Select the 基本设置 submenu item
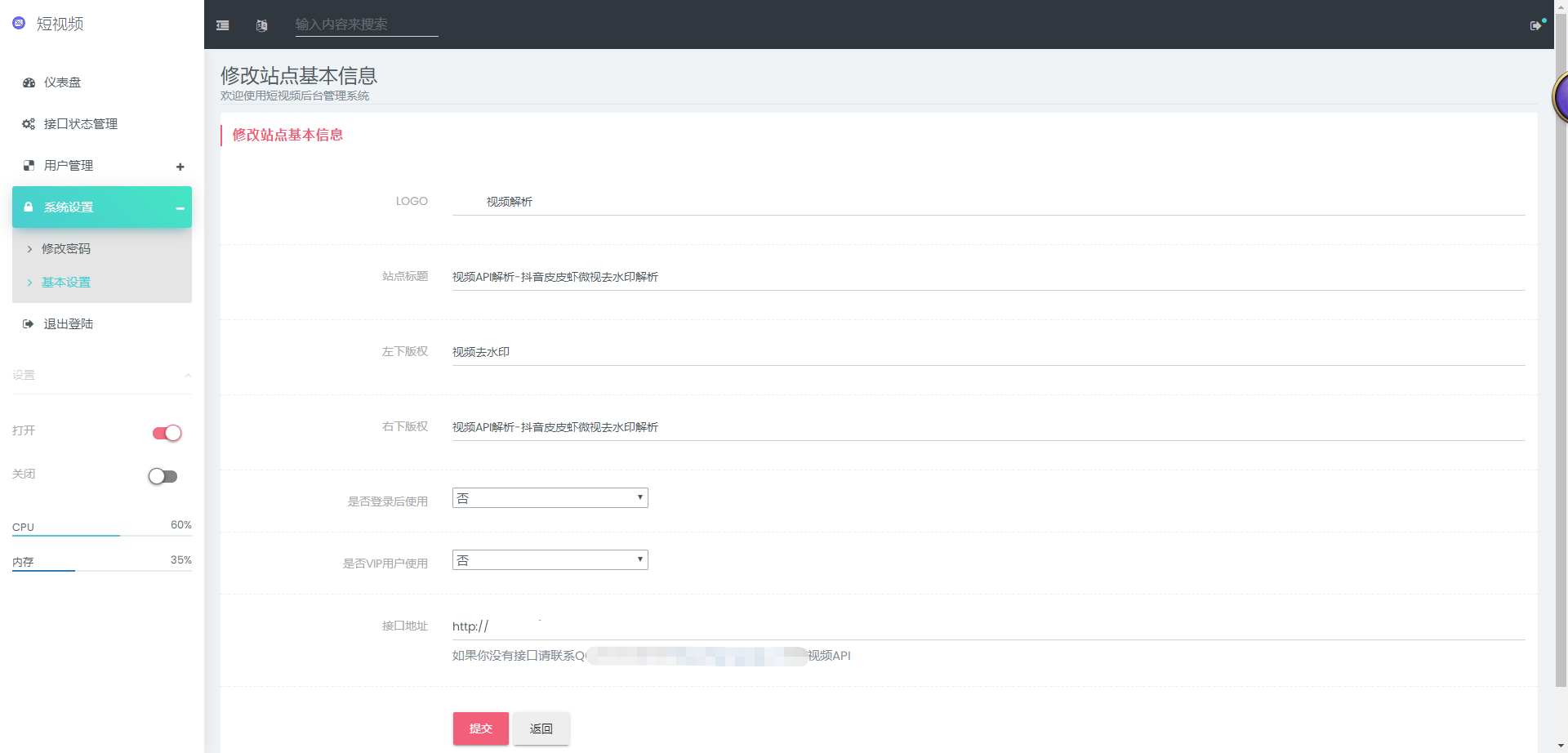 (x=66, y=283)
